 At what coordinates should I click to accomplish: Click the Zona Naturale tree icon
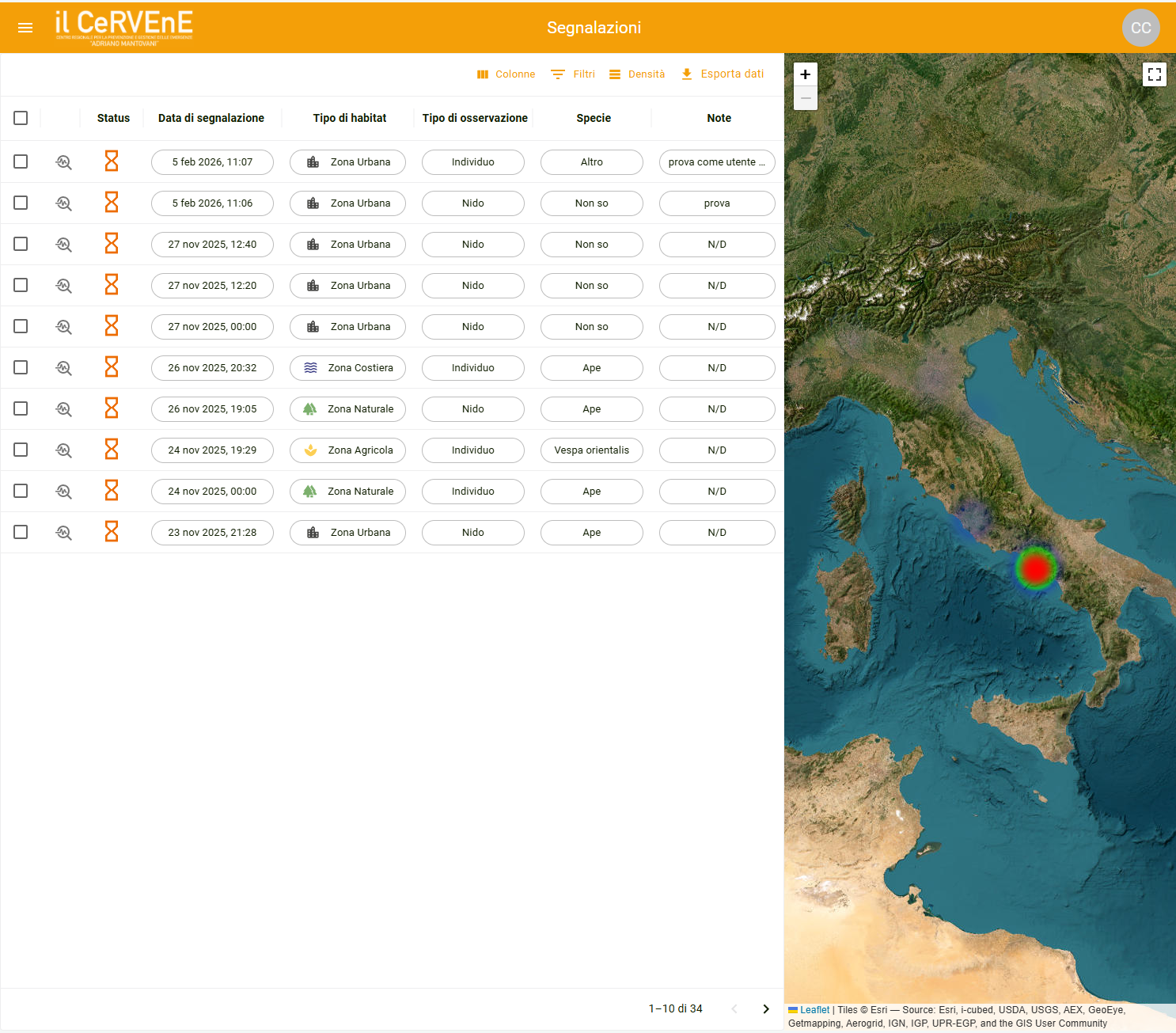click(x=309, y=408)
